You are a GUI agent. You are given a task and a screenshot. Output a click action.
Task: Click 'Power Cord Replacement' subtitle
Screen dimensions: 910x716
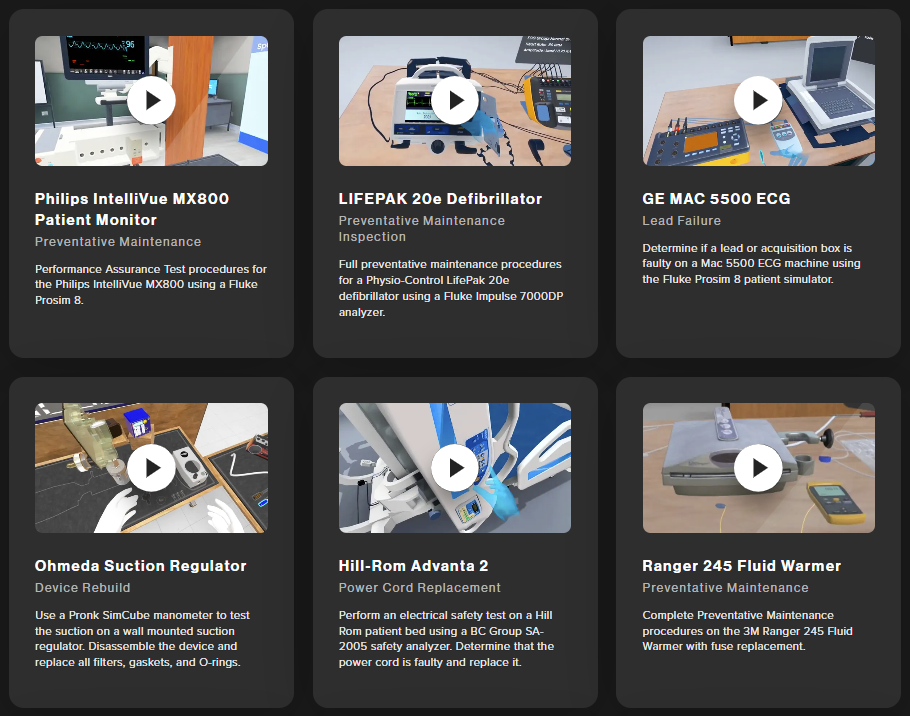pyautogui.click(x=420, y=587)
